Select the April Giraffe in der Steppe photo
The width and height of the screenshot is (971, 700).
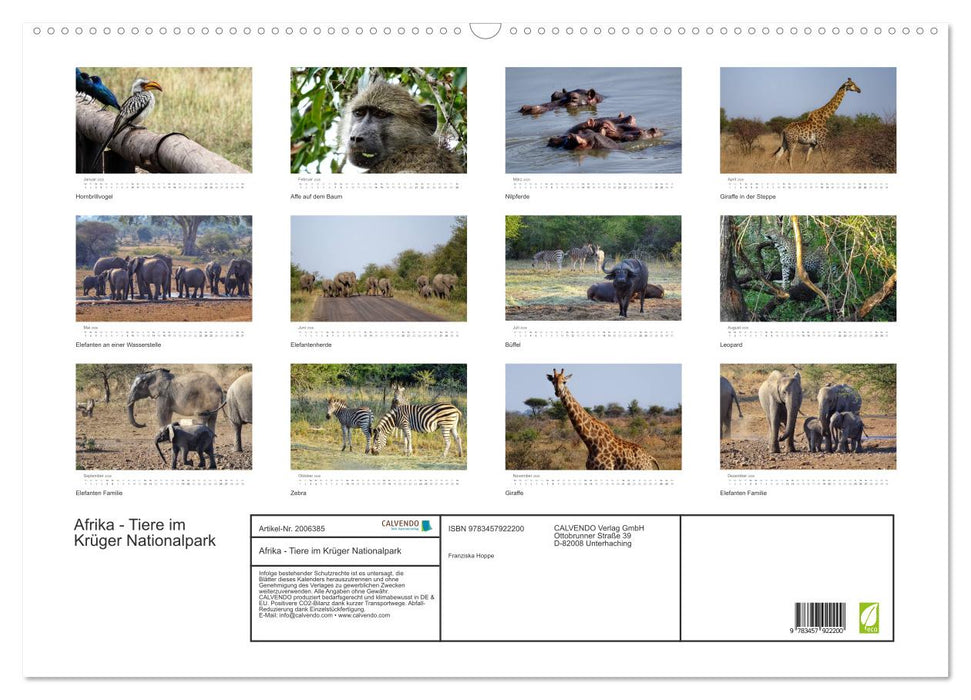pyautogui.click(x=807, y=120)
